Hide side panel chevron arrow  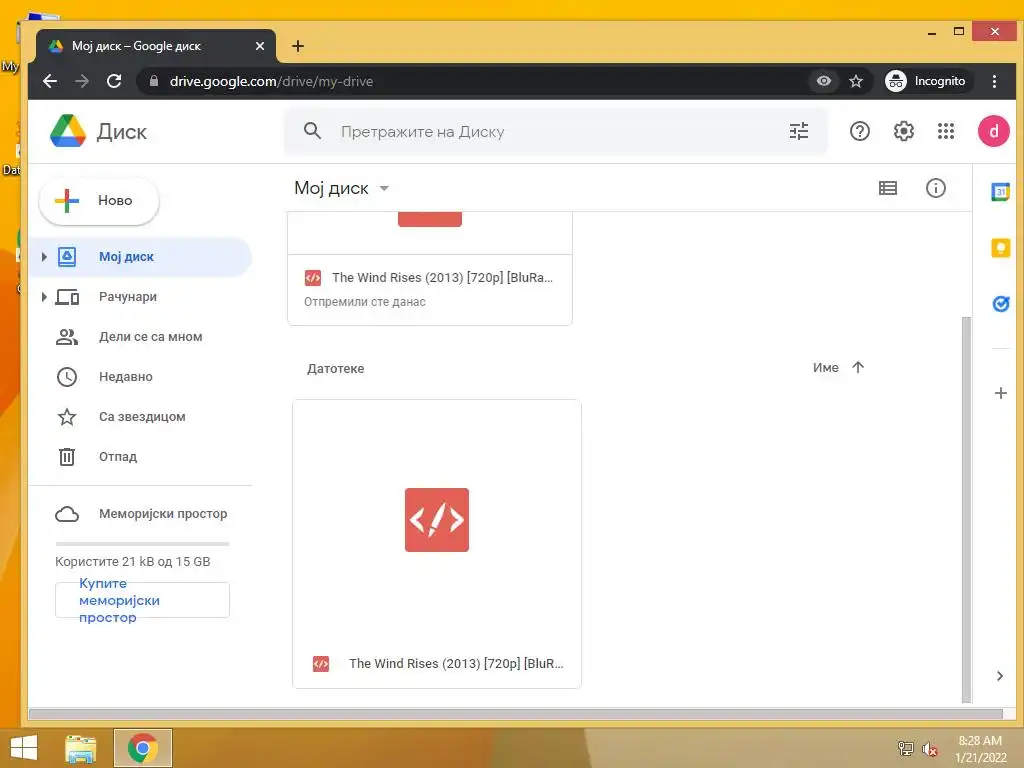pos(999,676)
